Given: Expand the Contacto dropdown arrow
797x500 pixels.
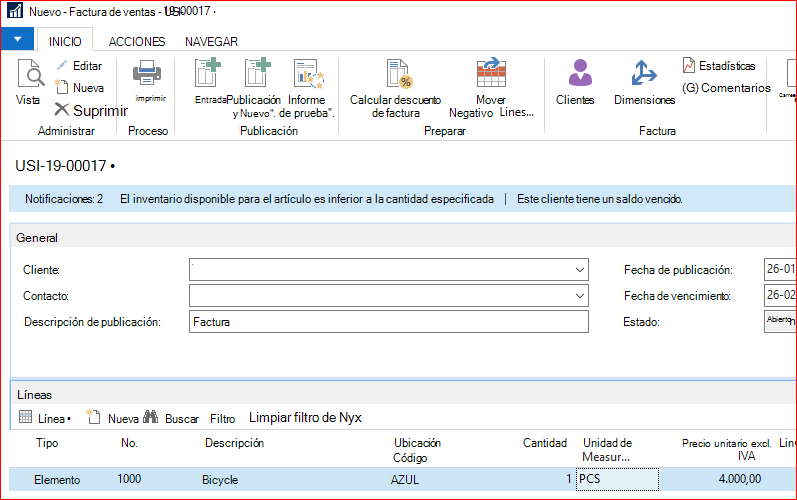Looking at the screenshot, I should tap(579, 296).
